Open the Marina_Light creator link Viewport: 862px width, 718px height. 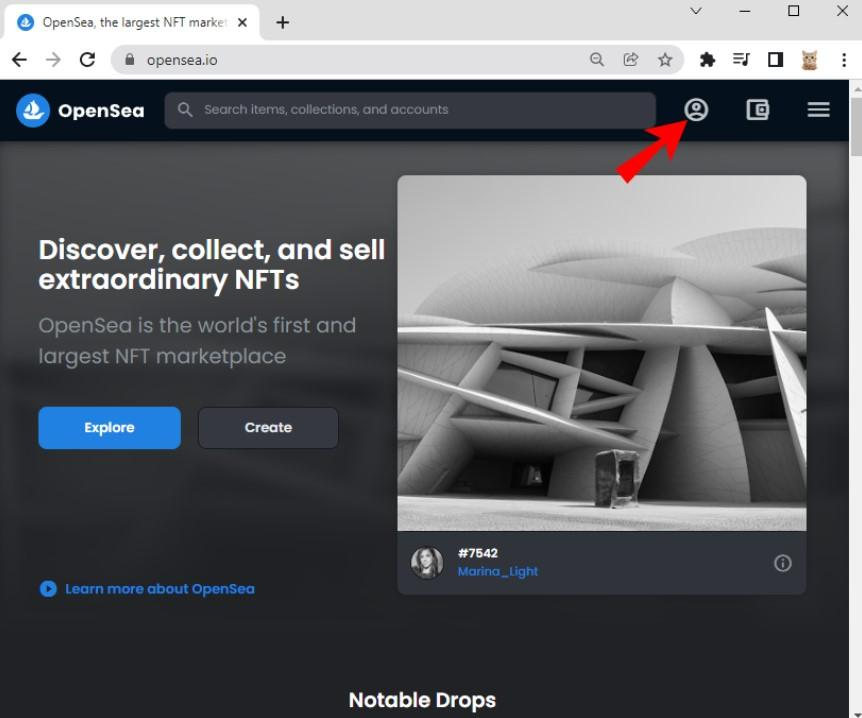[x=498, y=572]
